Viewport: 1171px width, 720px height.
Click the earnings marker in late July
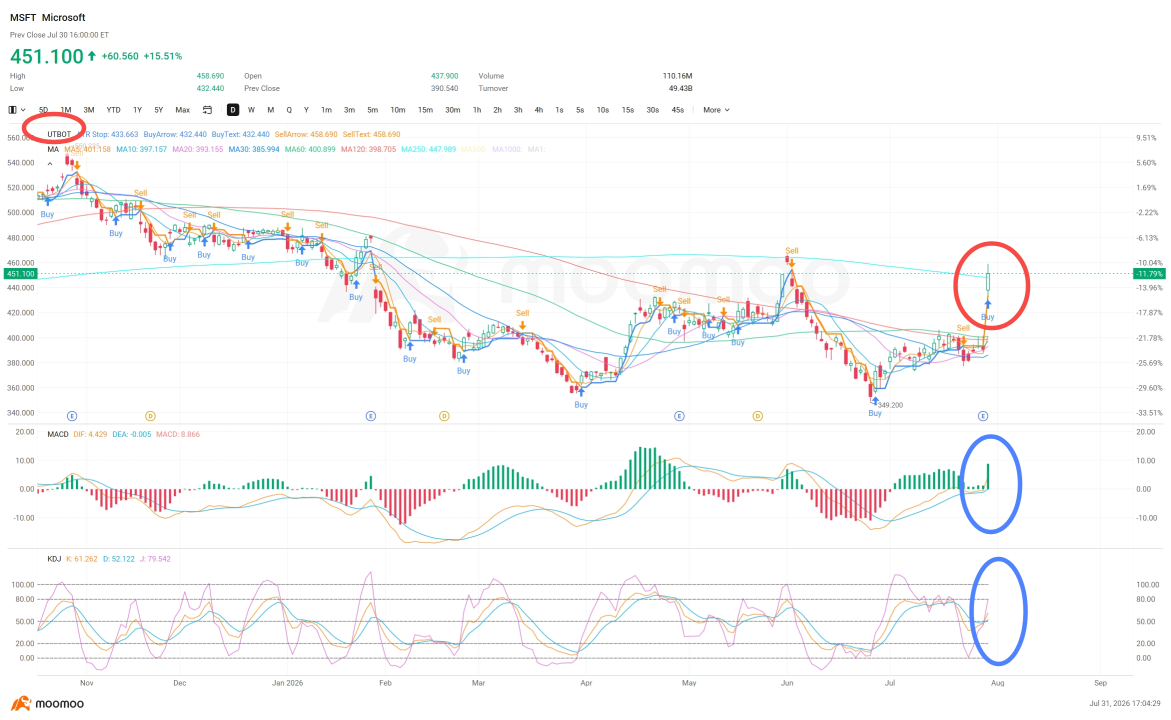[983, 416]
